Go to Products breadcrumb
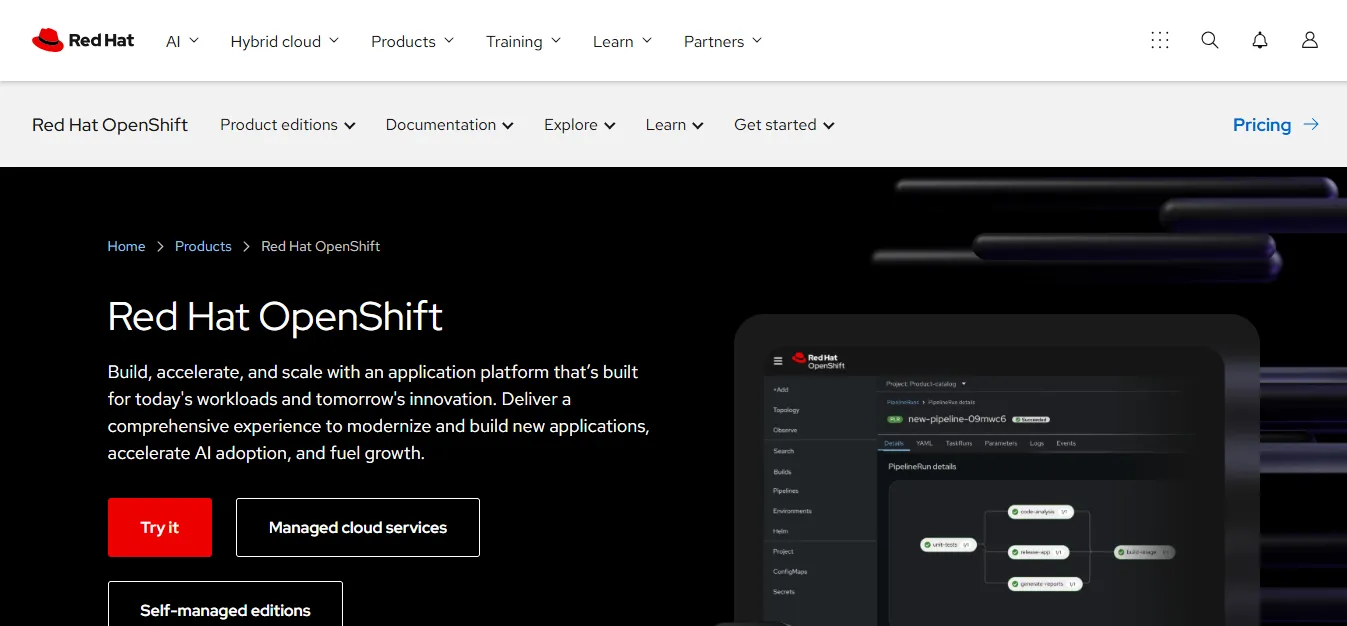Viewport: 1347px width, 626px height. 203,246
